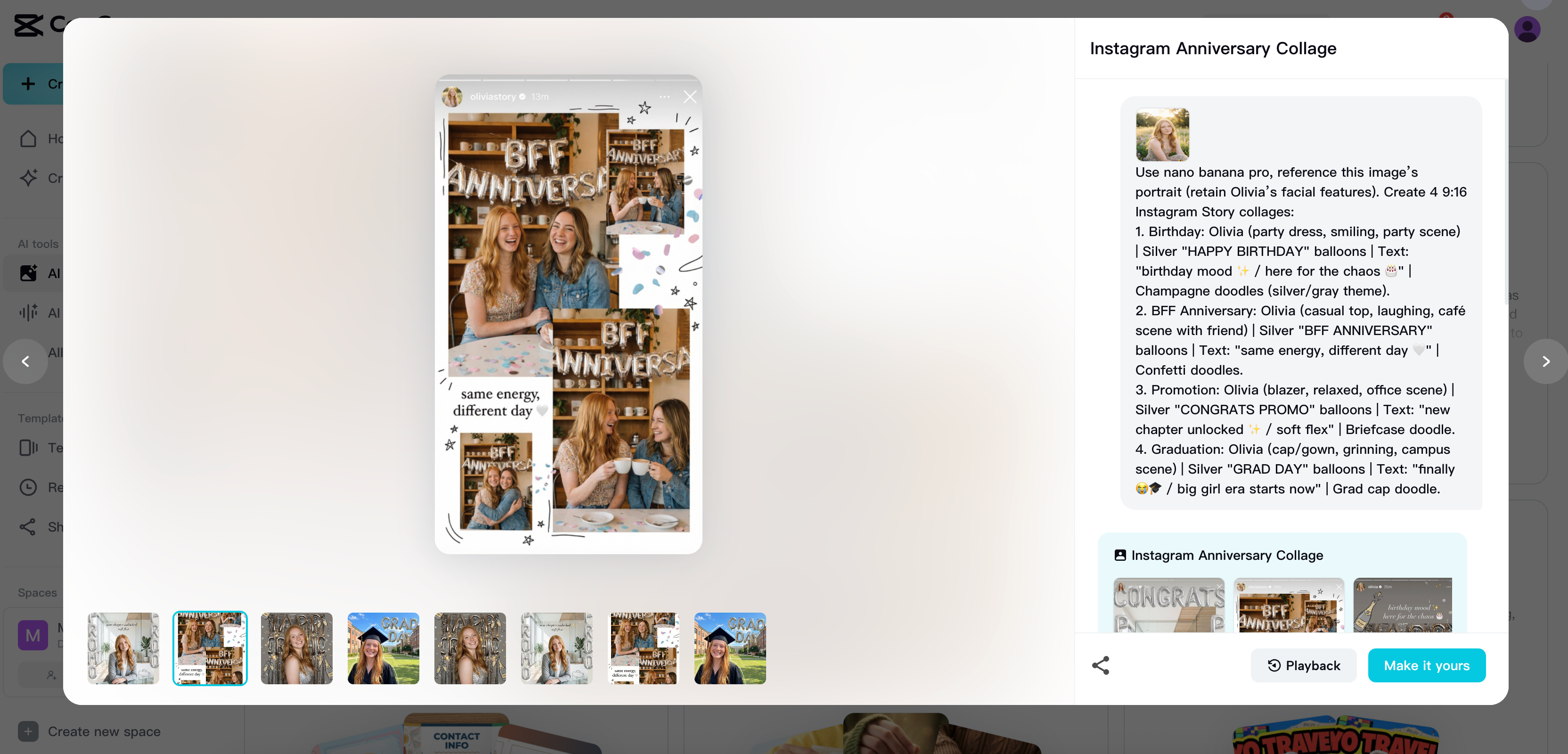Image resolution: width=1568 pixels, height=754 pixels.
Task: Click the Instagram Anniversary Collage card title
Action: coord(1227,555)
